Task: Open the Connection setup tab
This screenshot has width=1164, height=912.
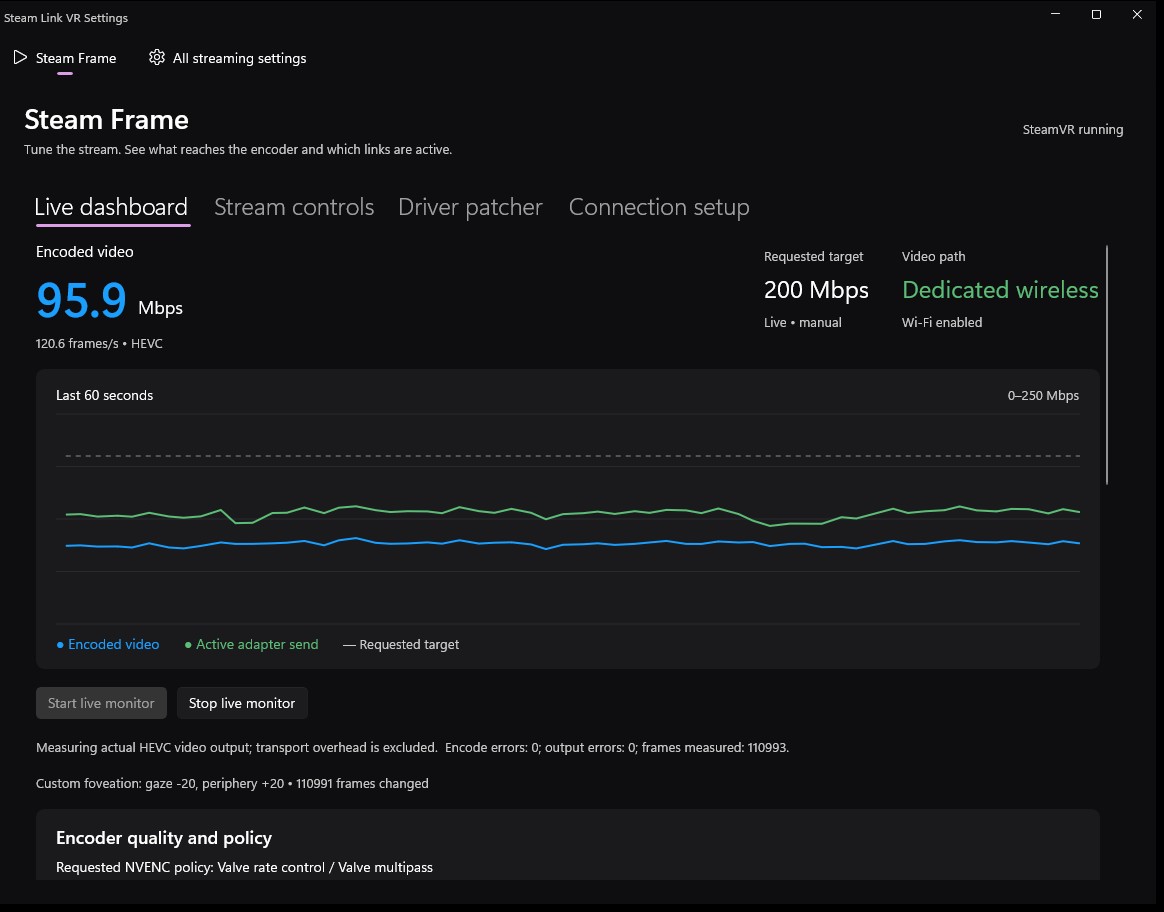Action: (658, 206)
